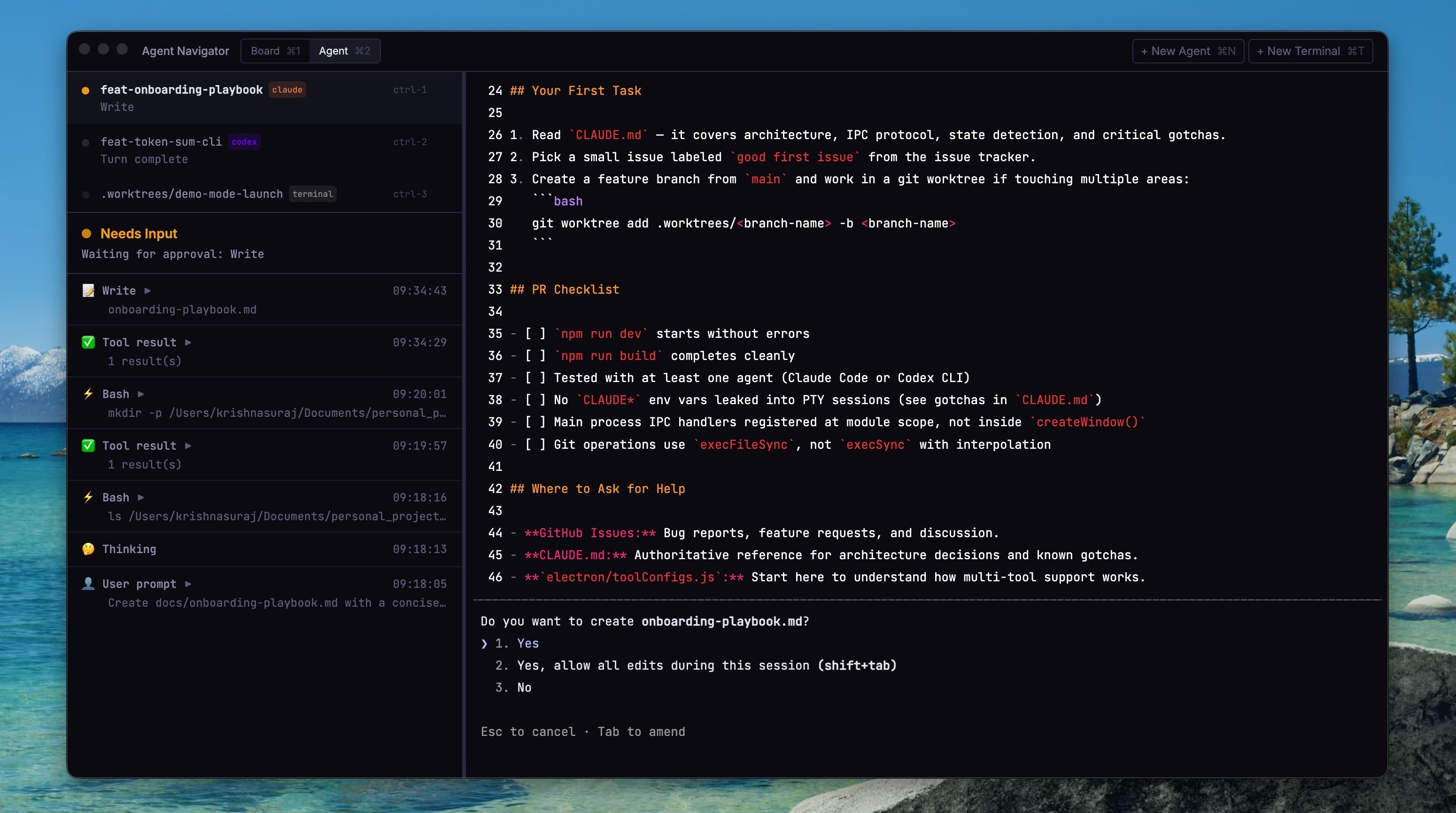Image resolution: width=1456 pixels, height=813 pixels.
Task: Expand the User prompt disclosure triangle
Action: tap(188, 584)
